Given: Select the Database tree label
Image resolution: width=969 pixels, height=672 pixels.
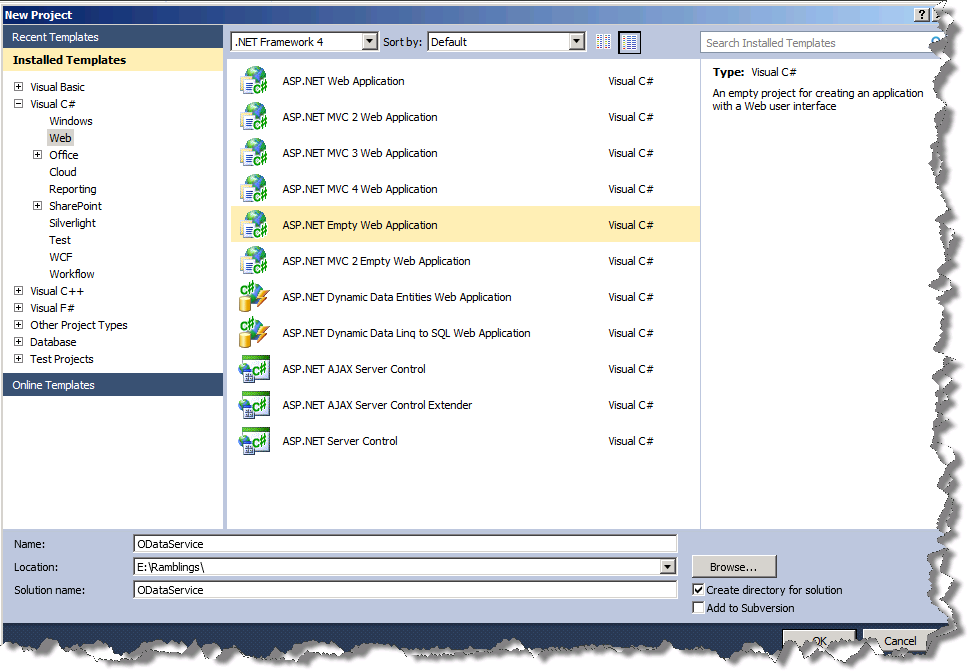Looking at the screenshot, I should (x=53, y=342).
